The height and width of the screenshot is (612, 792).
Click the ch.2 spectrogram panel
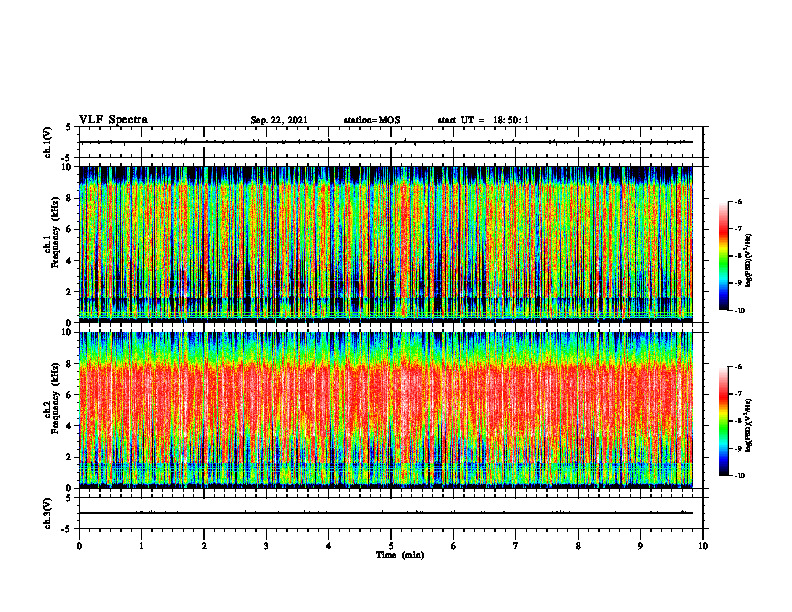(x=386, y=410)
